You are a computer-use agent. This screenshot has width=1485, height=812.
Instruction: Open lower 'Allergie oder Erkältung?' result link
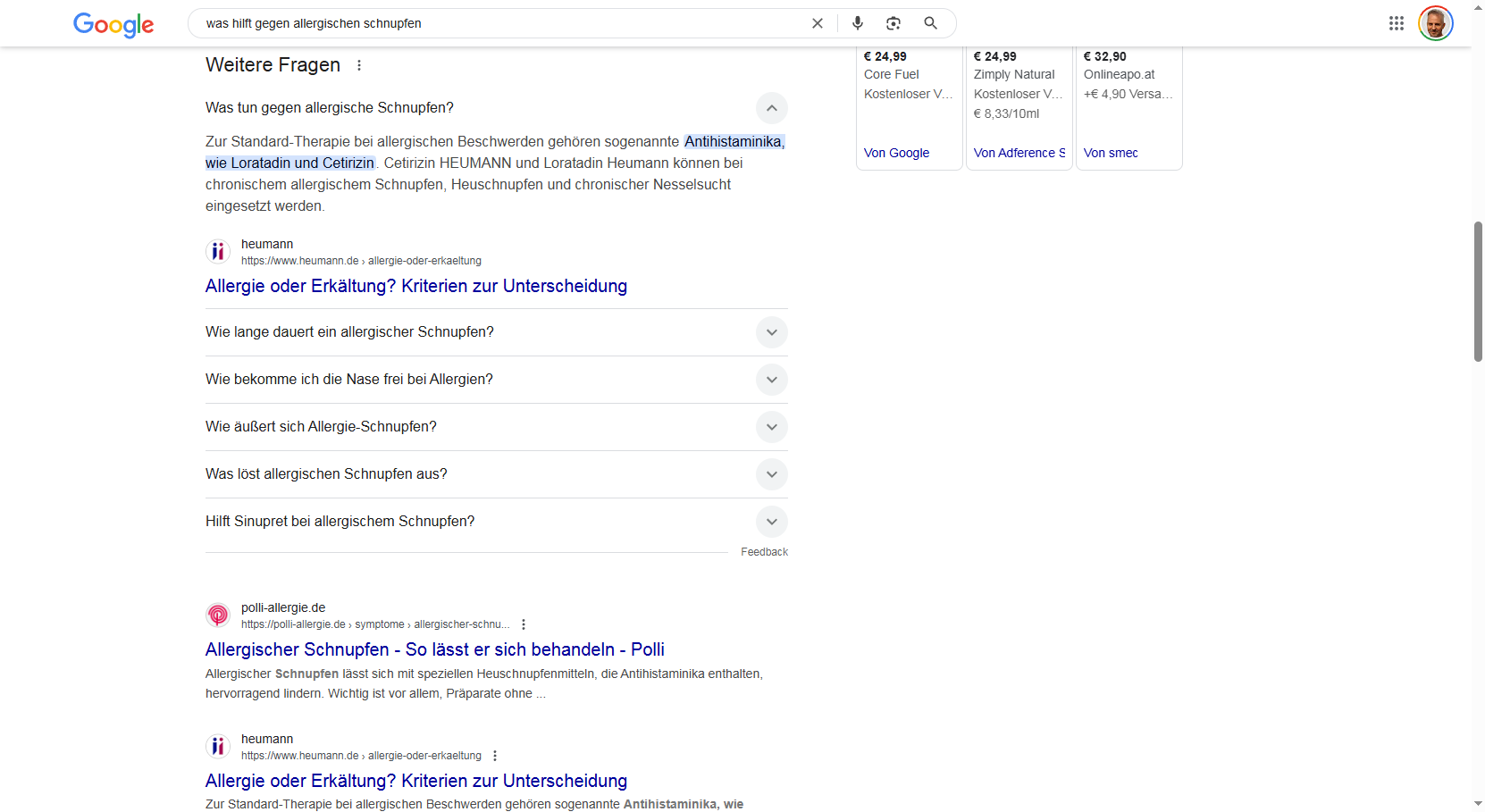(416, 781)
